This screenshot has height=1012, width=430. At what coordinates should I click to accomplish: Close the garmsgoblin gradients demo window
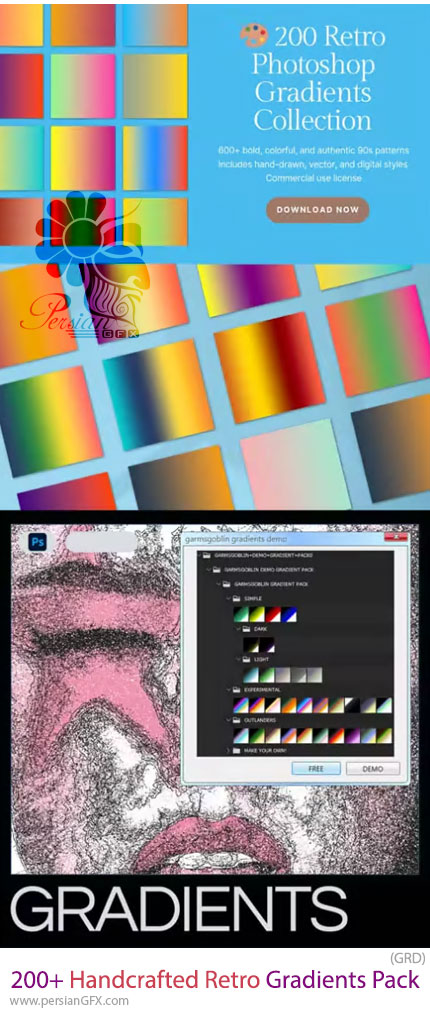[394, 536]
